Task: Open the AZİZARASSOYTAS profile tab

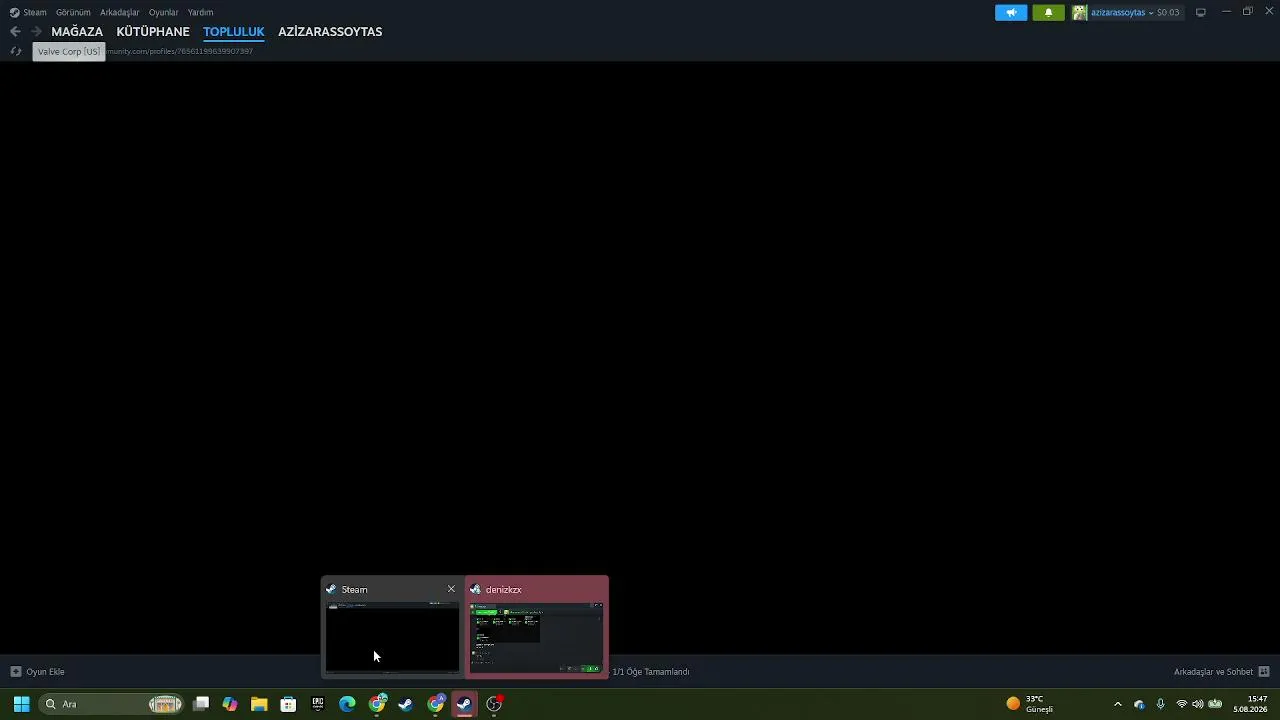Action: pyautogui.click(x=330, y=32)
